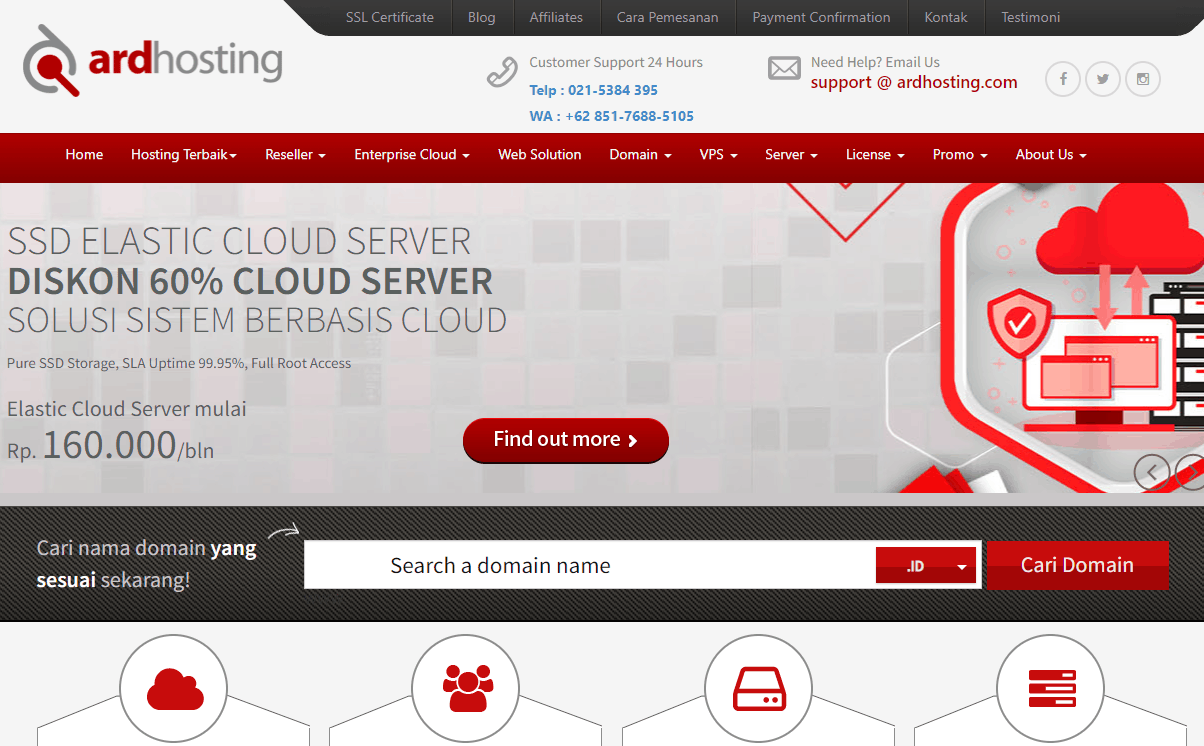Image resolution: width=1204 pixels, height=746 pixels.
Task: Click the Cari Domain button
Action: click(1077, 565)
